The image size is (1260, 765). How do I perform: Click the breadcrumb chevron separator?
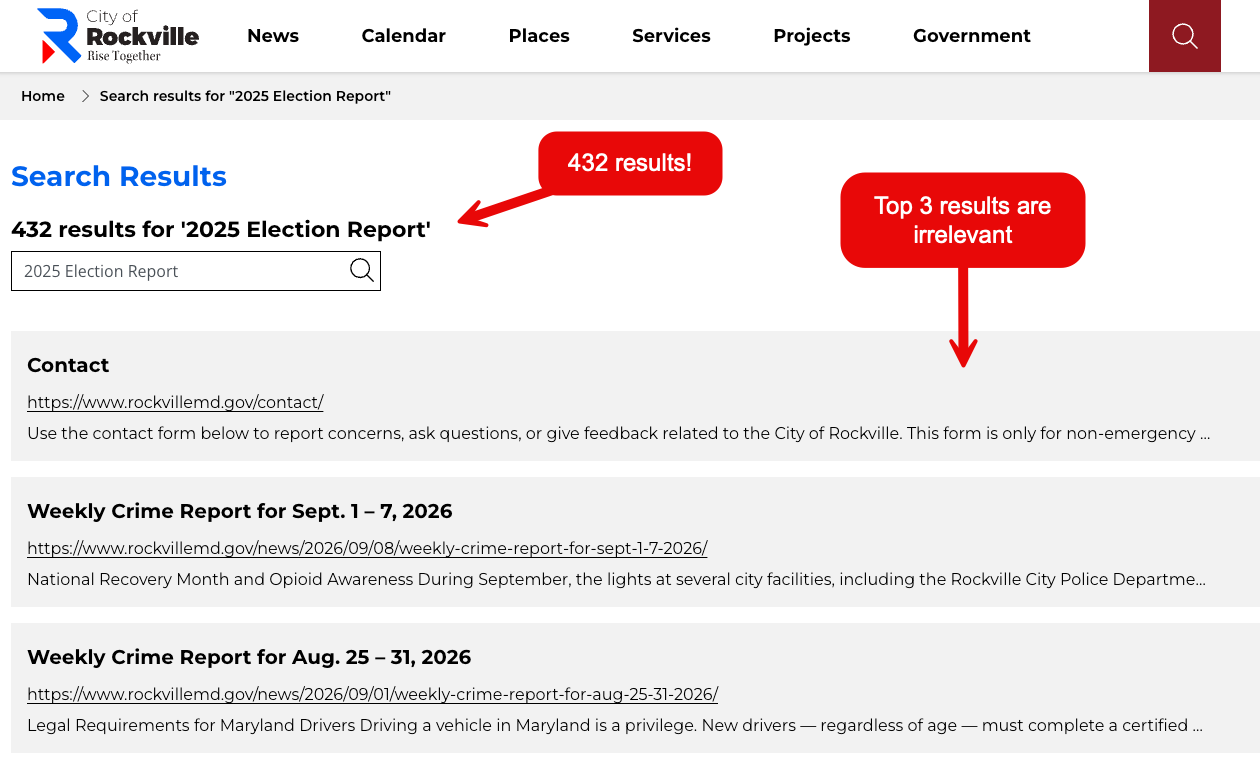(x=86, y=96)
